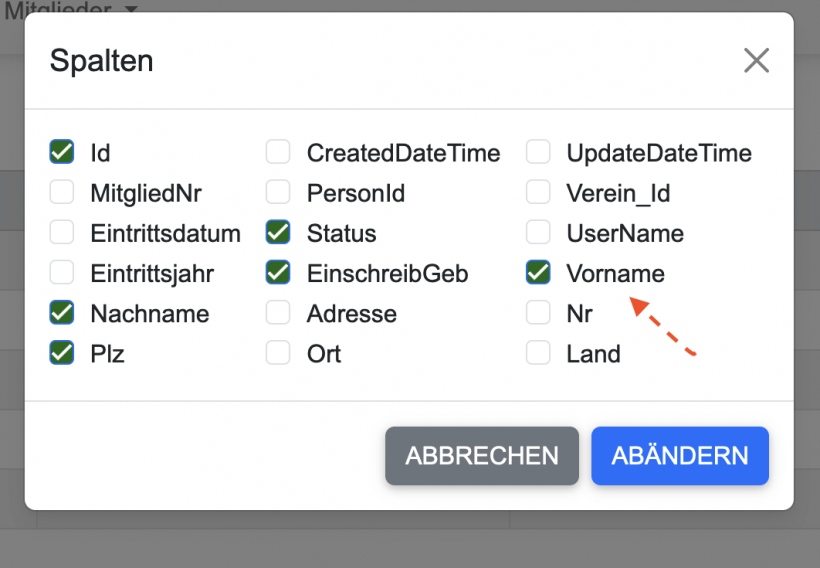820x568 pixels.
Task: Disable the Plz column checkbox
Action: 62,353
